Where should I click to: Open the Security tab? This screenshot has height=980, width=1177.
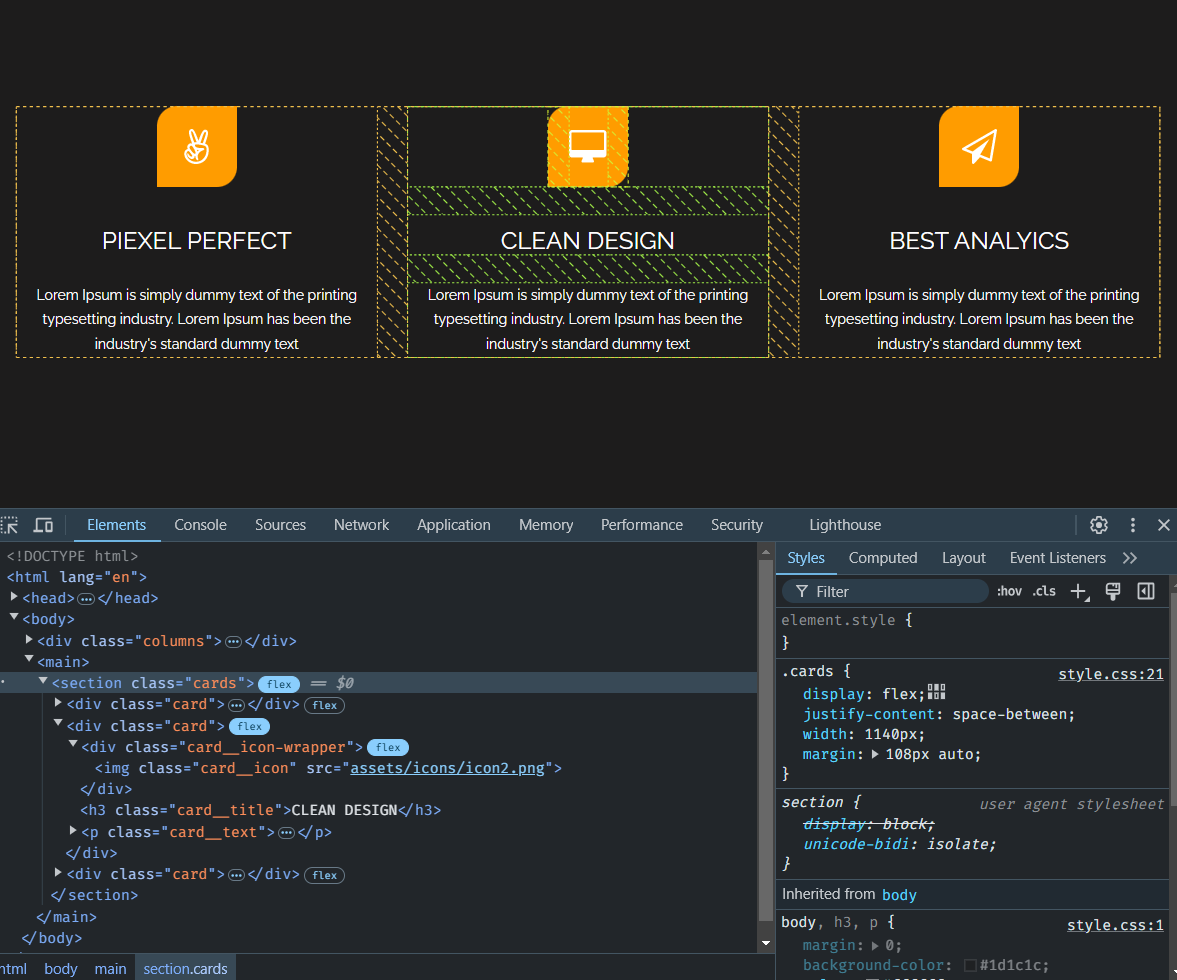tap(736, 525)
